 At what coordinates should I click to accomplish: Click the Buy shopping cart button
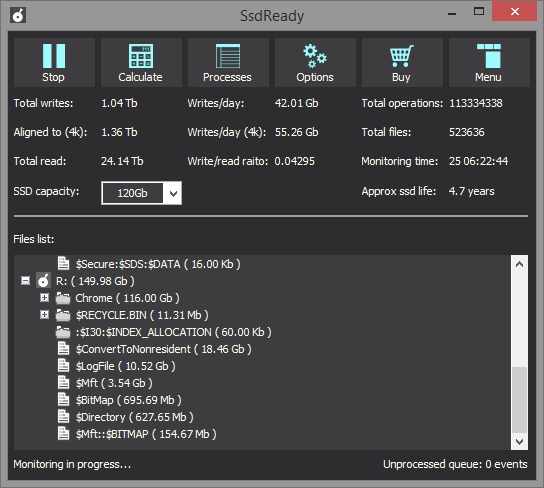click(402, 62)
